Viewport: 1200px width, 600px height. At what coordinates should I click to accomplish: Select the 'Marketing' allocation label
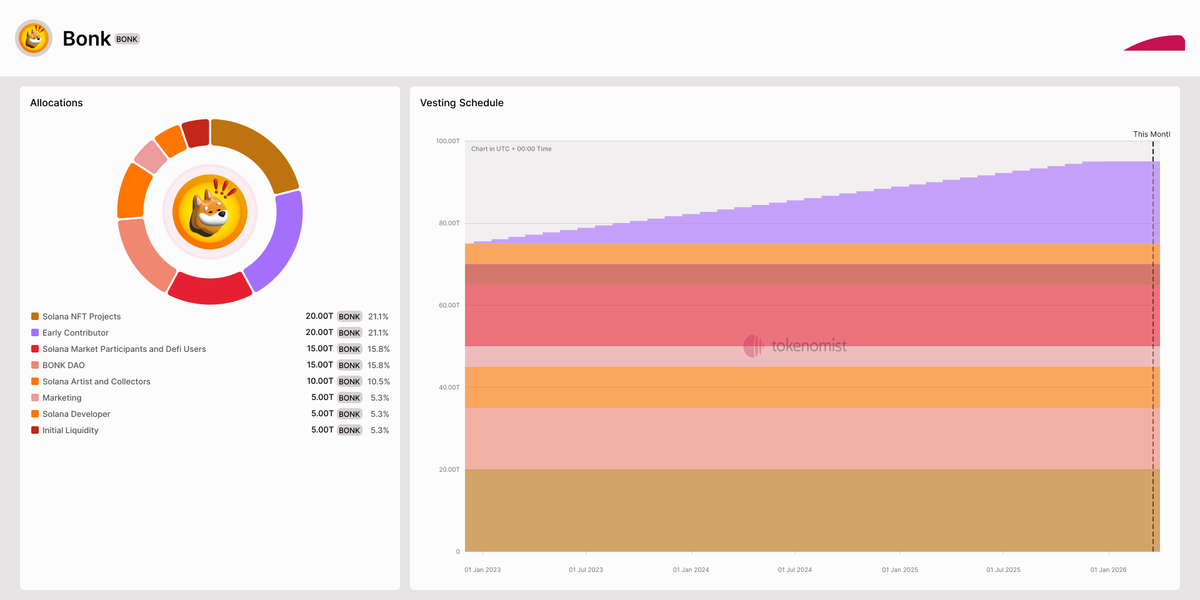click(x=62, y=398)
